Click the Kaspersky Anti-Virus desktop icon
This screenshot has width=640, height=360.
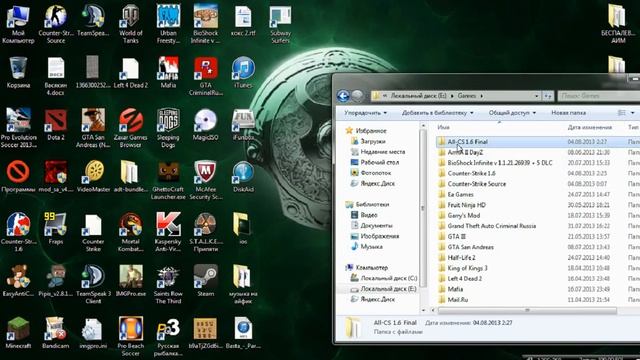(168, 232)
